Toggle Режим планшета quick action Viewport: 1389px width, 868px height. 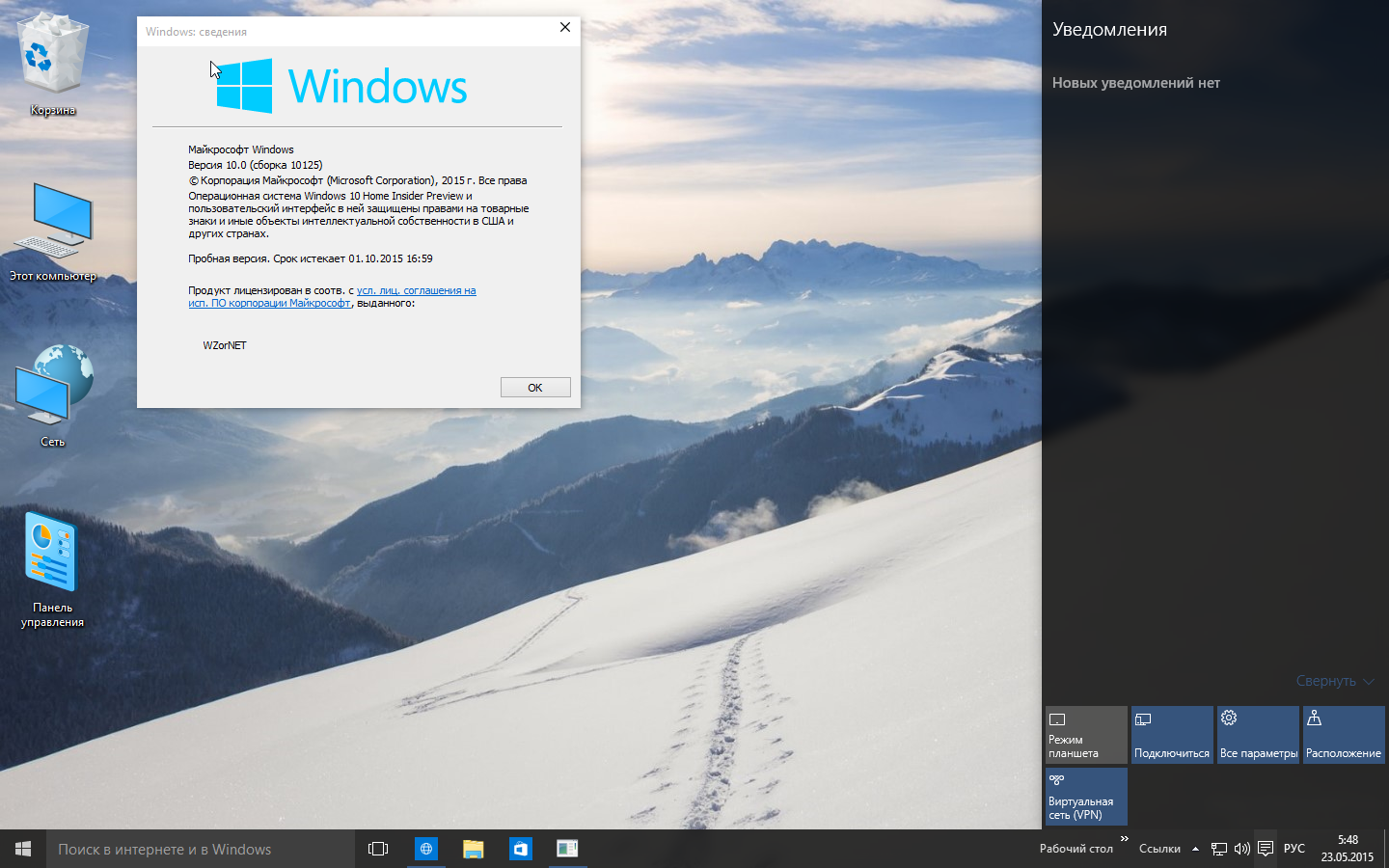(1086, 735)
